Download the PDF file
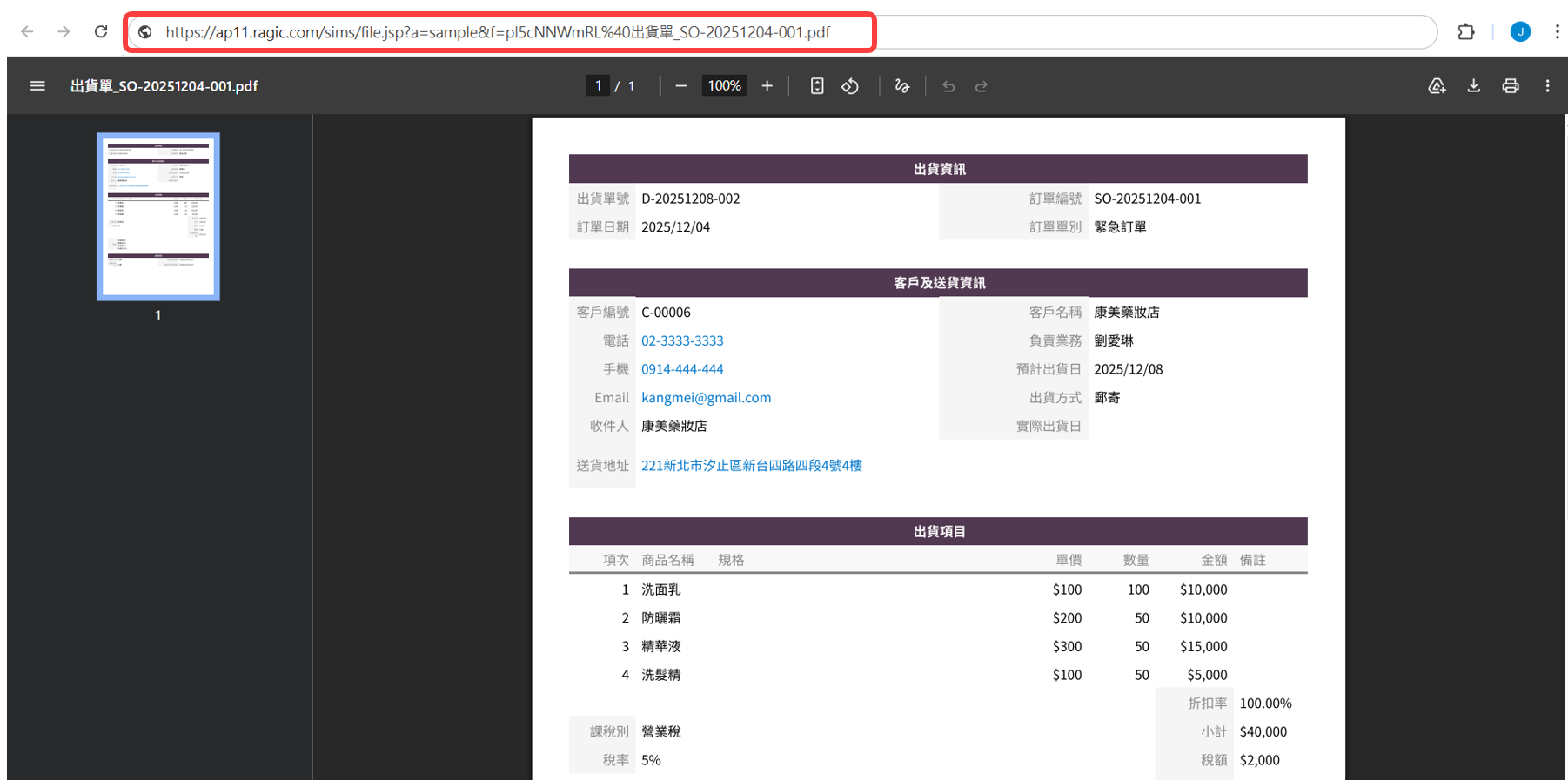The height and width of the screenshot is (781, 1568). click(x=1474, y=86)
